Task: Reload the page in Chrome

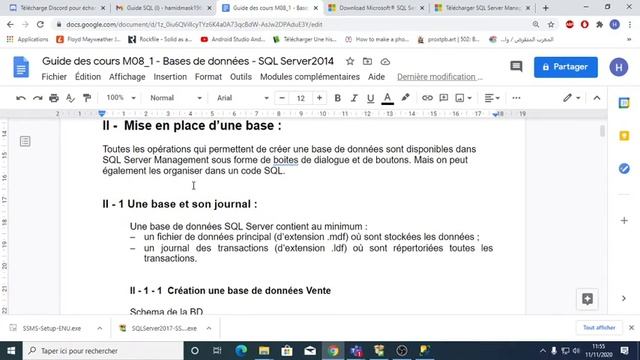Action: tap(40, 24)
